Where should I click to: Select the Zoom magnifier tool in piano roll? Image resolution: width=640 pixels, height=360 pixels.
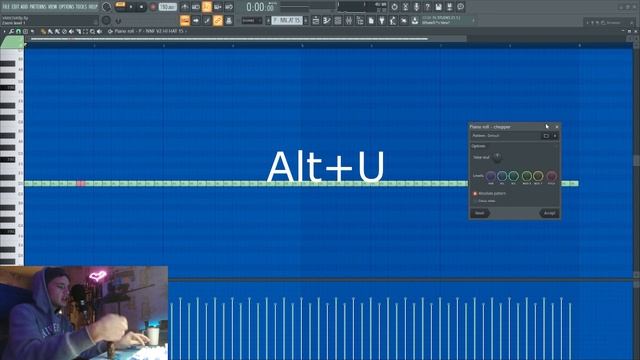[92, 31]
